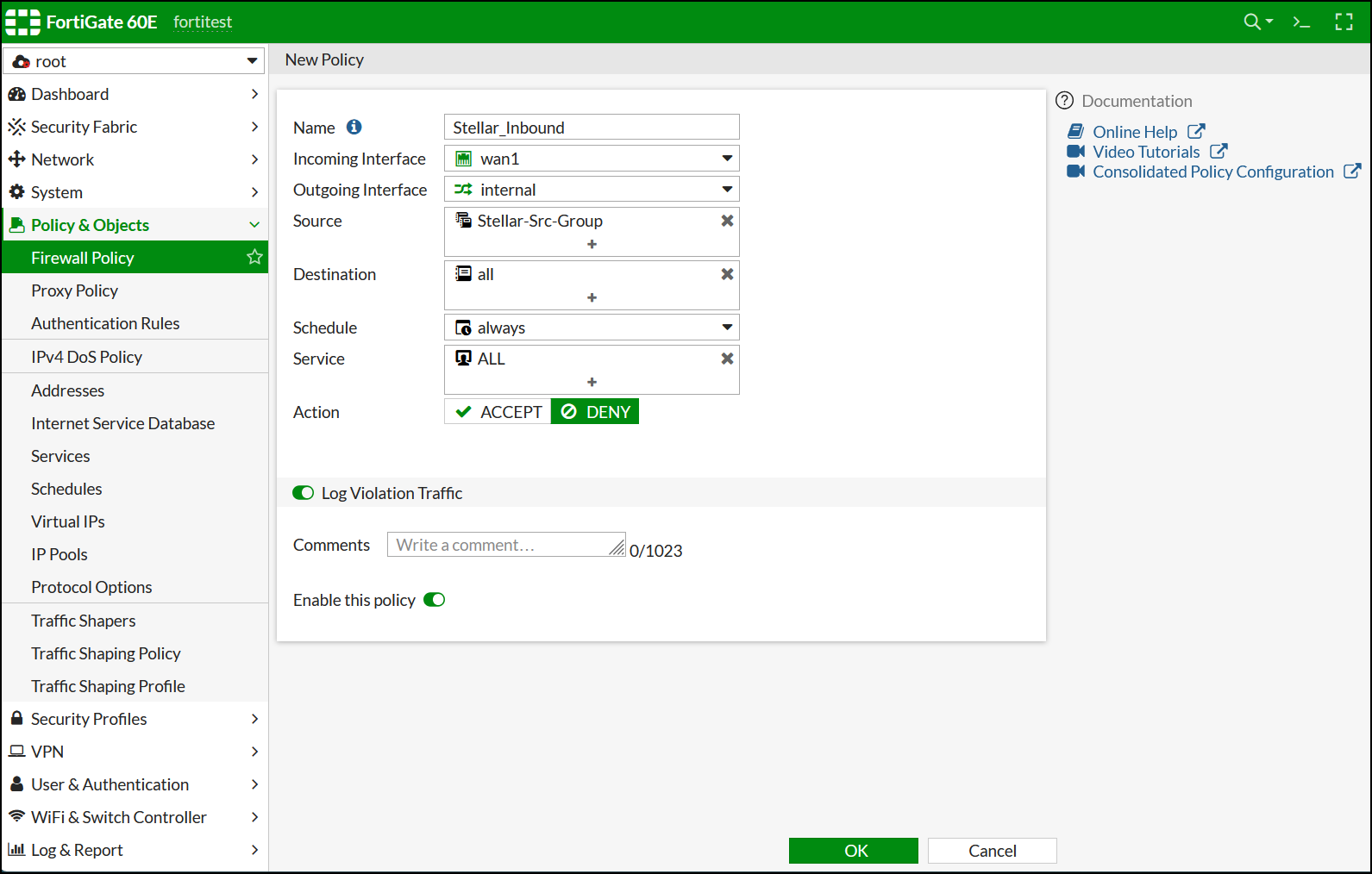Remove the 'all' destination entry
This screenshot has width=1372, height=874.
click(727, 274)
